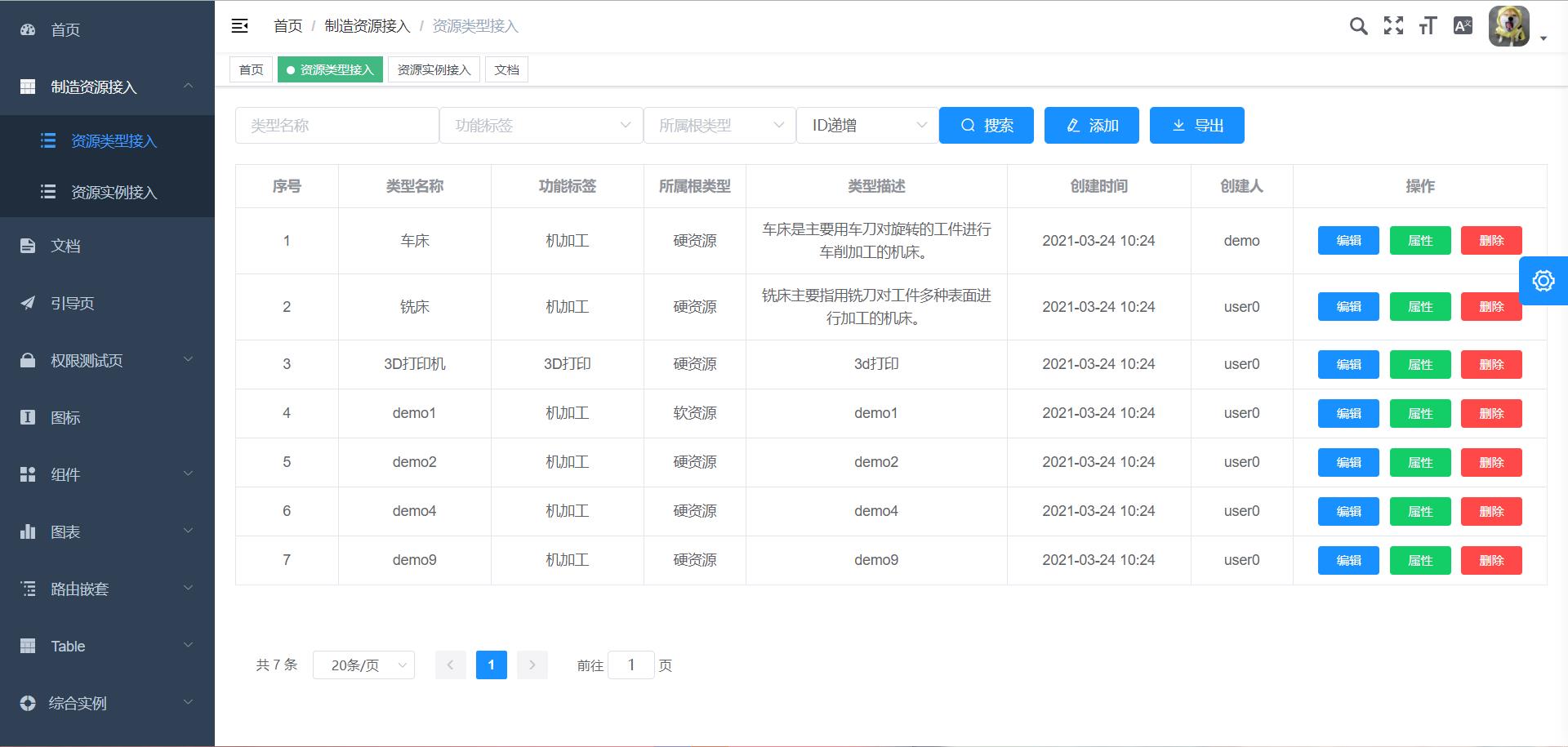Switch to the 资源实例接入 tab
Viewport: 1568px width, 747px height.
point(434,70)
